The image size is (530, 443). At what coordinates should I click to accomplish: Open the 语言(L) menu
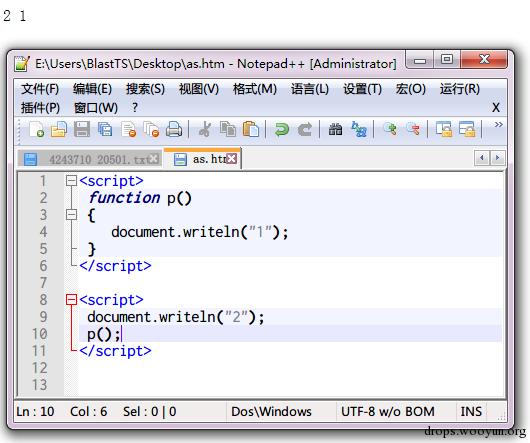(x=310, y=89)
